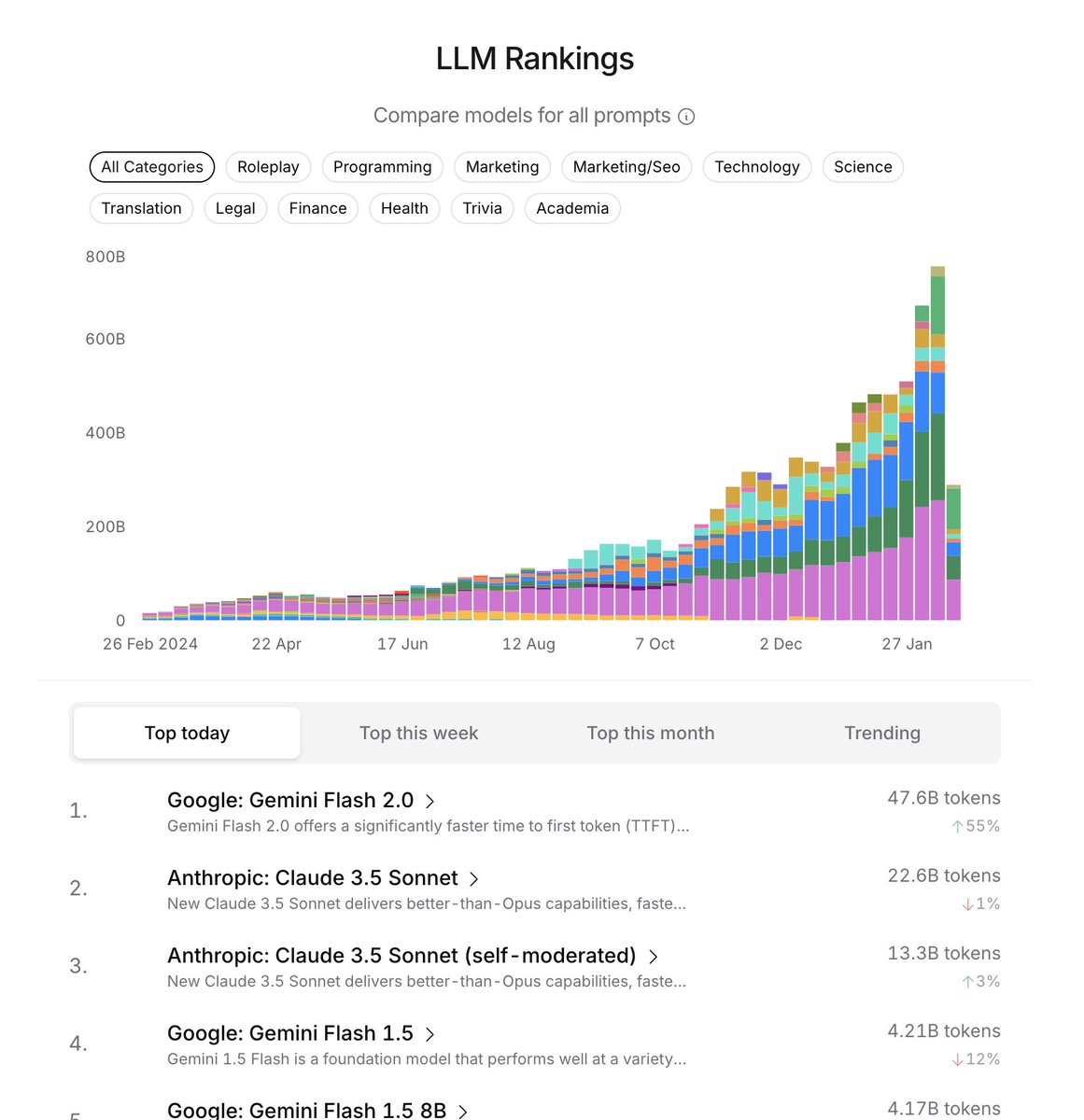Switch to the Top today tab
The image size is (1084, 1120).
click(187, 733)
